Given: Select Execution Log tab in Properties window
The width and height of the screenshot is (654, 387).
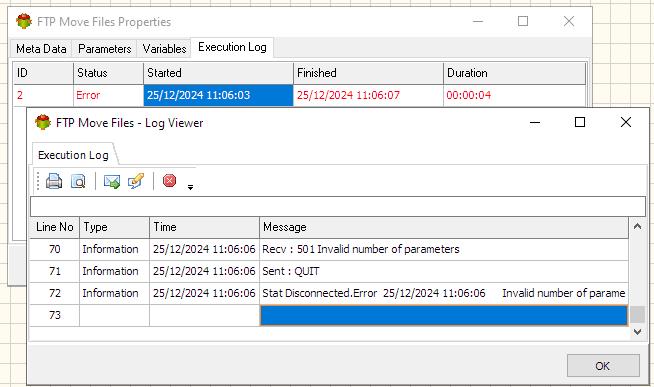Looking at the screenshot, I should [232, 47].
